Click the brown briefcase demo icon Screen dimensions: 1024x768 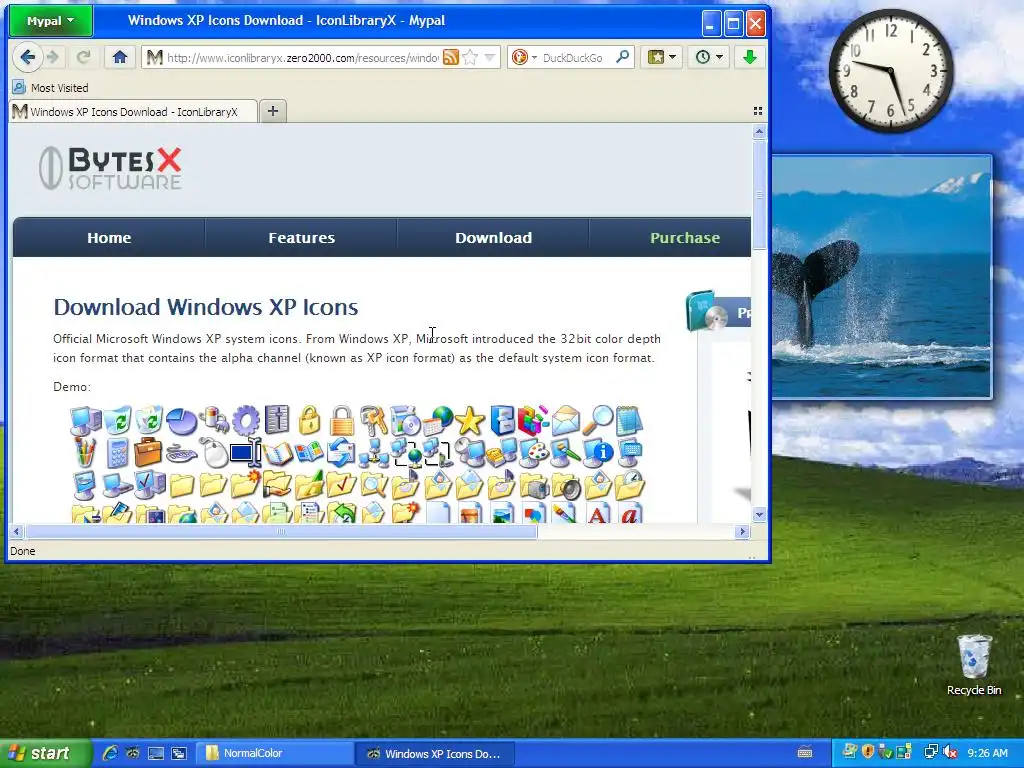coord(148,452)
